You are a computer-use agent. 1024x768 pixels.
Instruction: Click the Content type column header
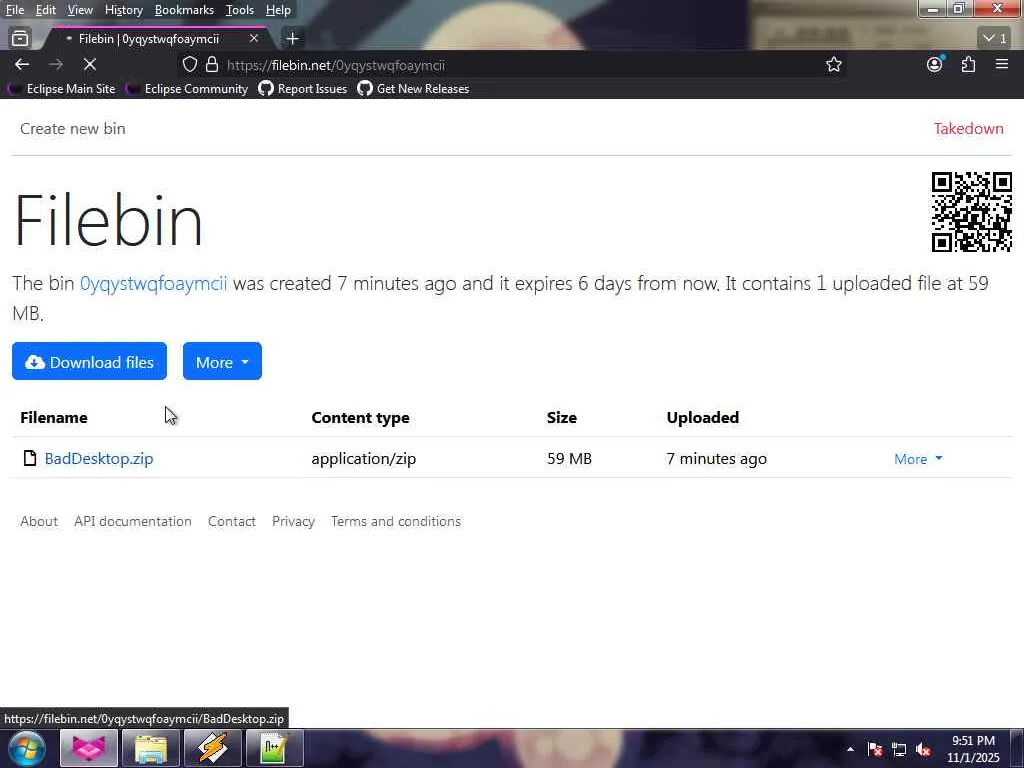[x=360, y=418]
